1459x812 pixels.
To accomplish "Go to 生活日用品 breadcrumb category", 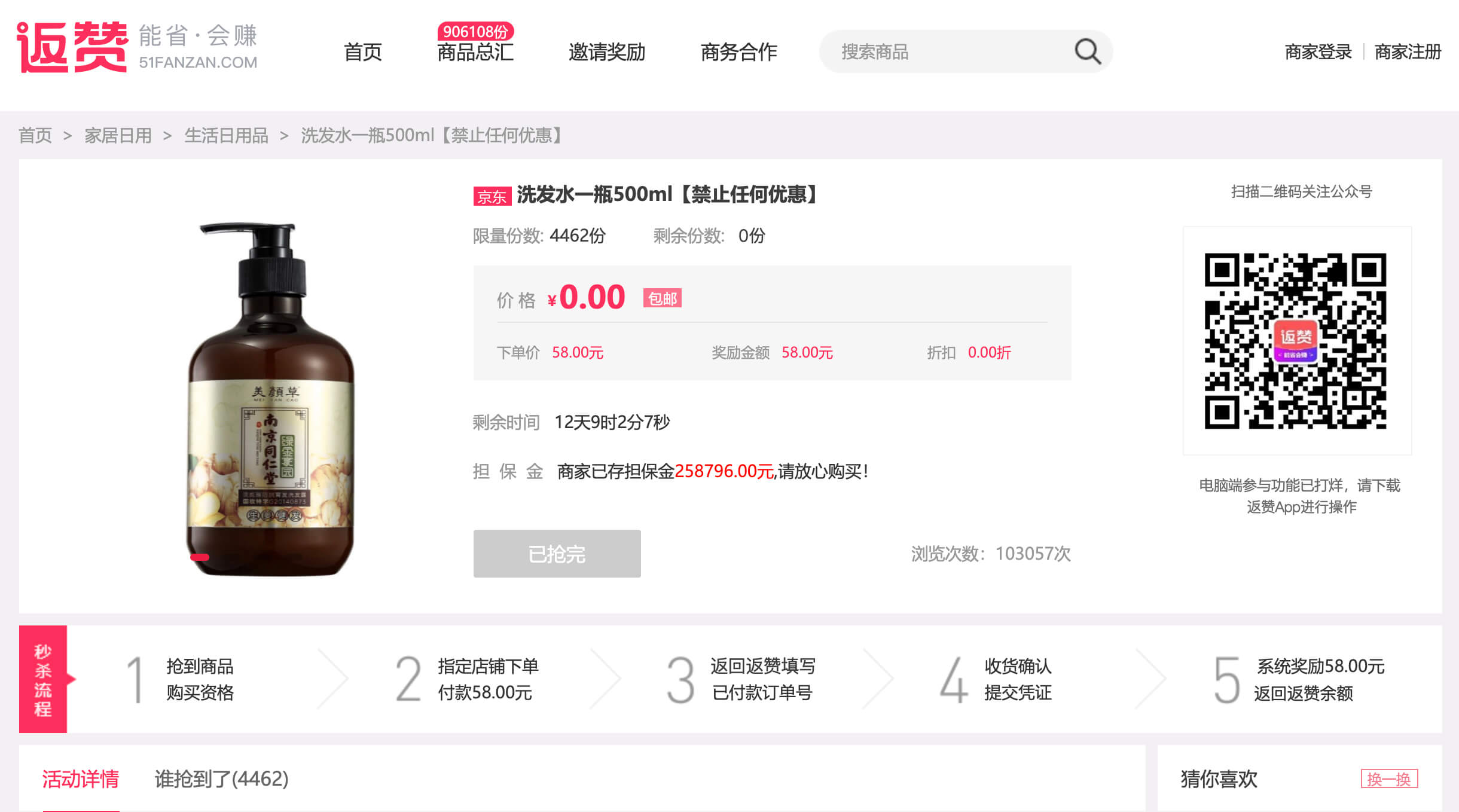I will pos(227,136).
